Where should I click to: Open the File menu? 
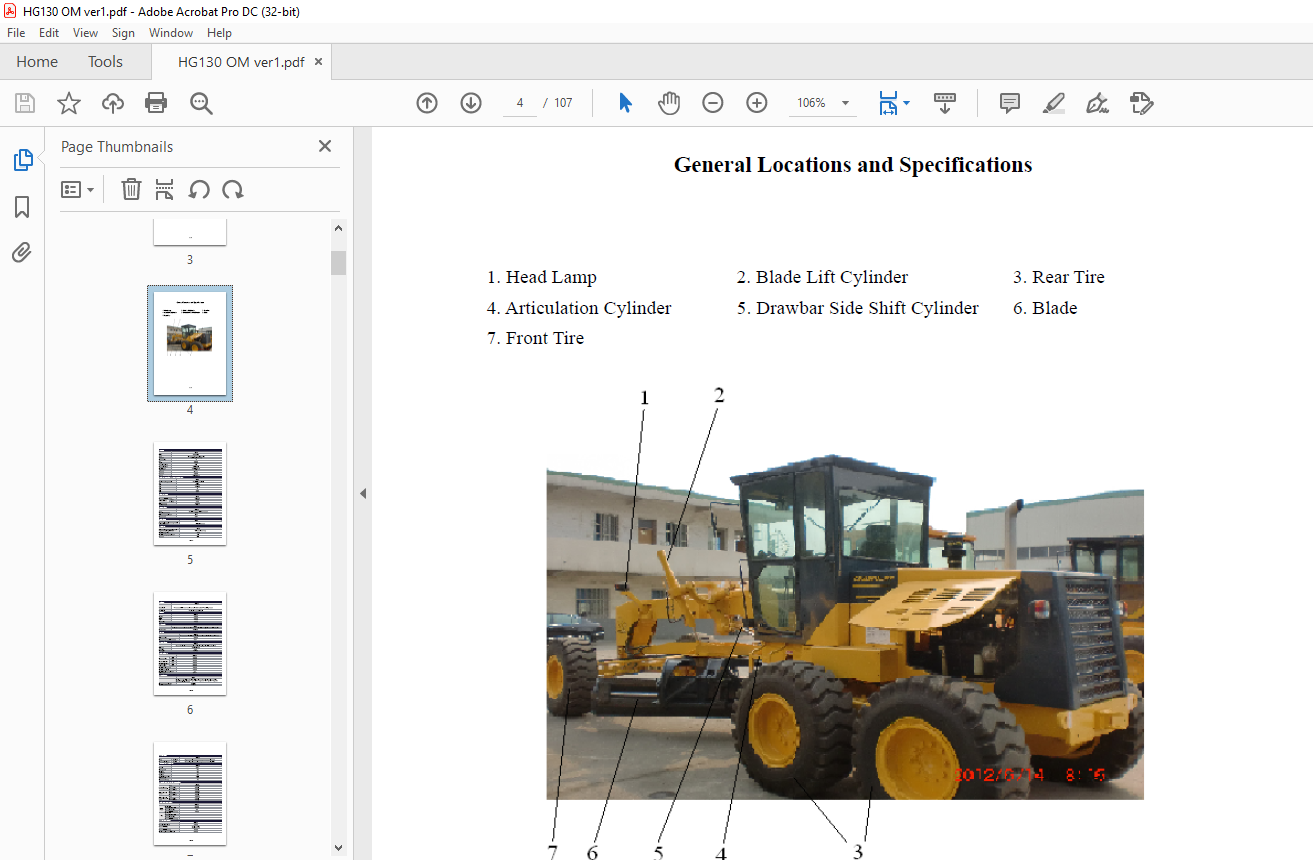[x=16, y=33]
